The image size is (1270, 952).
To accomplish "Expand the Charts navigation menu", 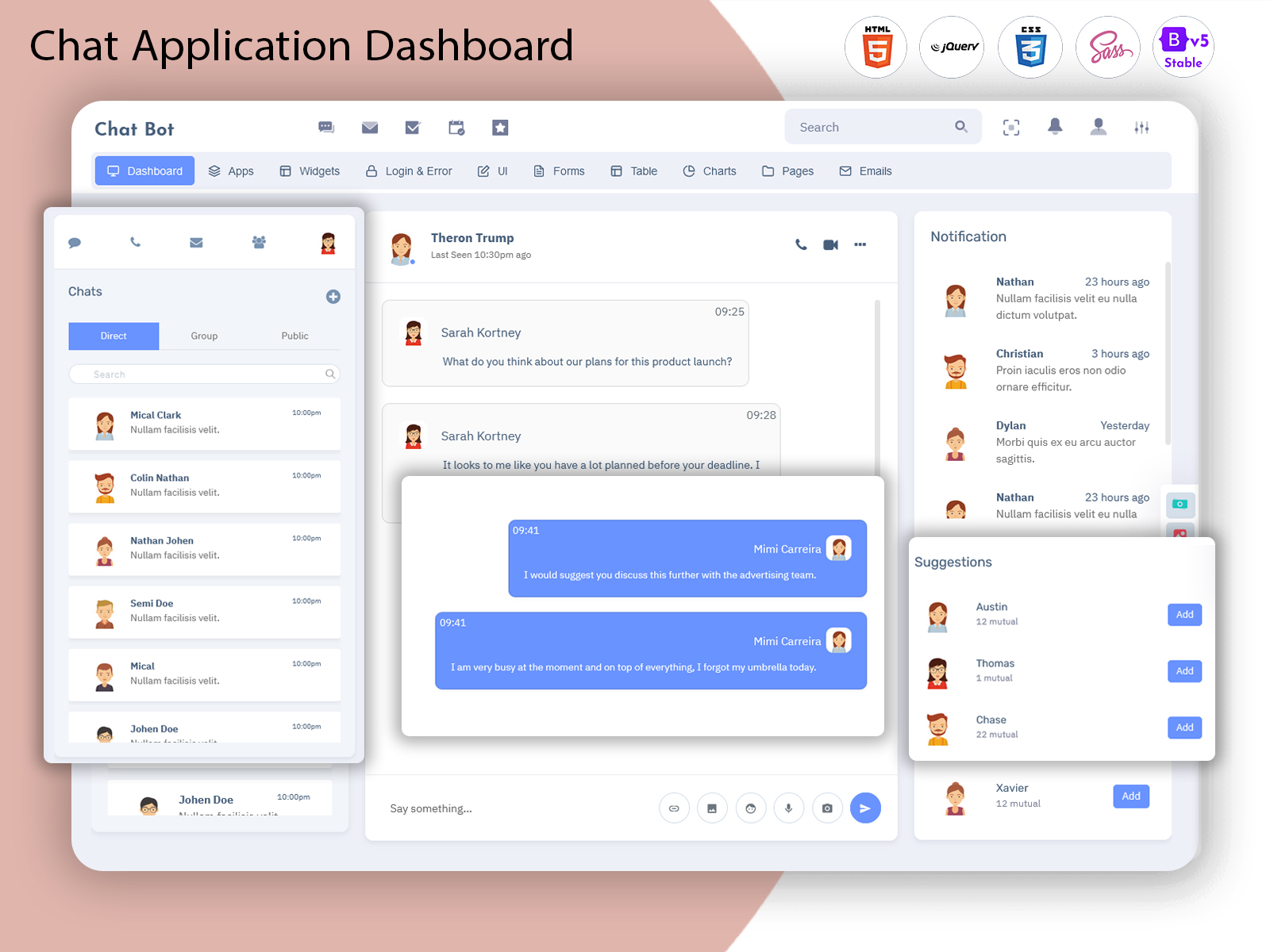I will 710,171.
